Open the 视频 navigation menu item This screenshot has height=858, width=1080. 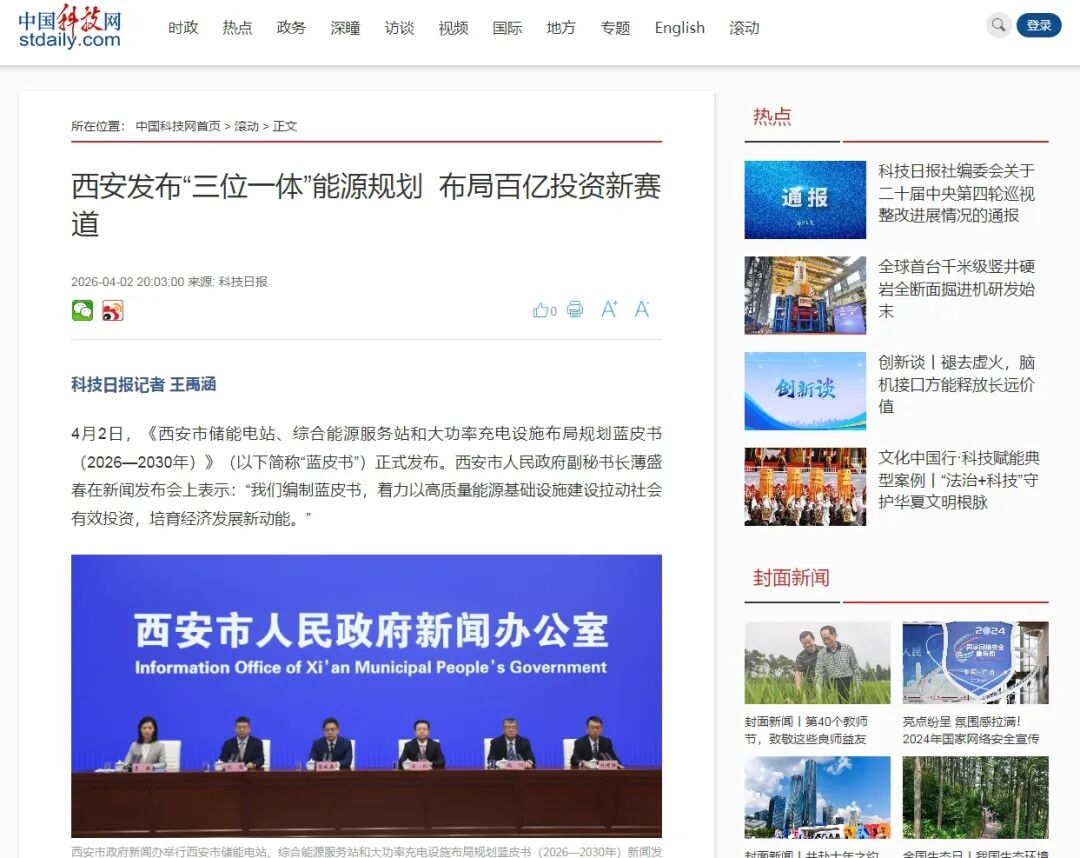(x=453, y=28)
